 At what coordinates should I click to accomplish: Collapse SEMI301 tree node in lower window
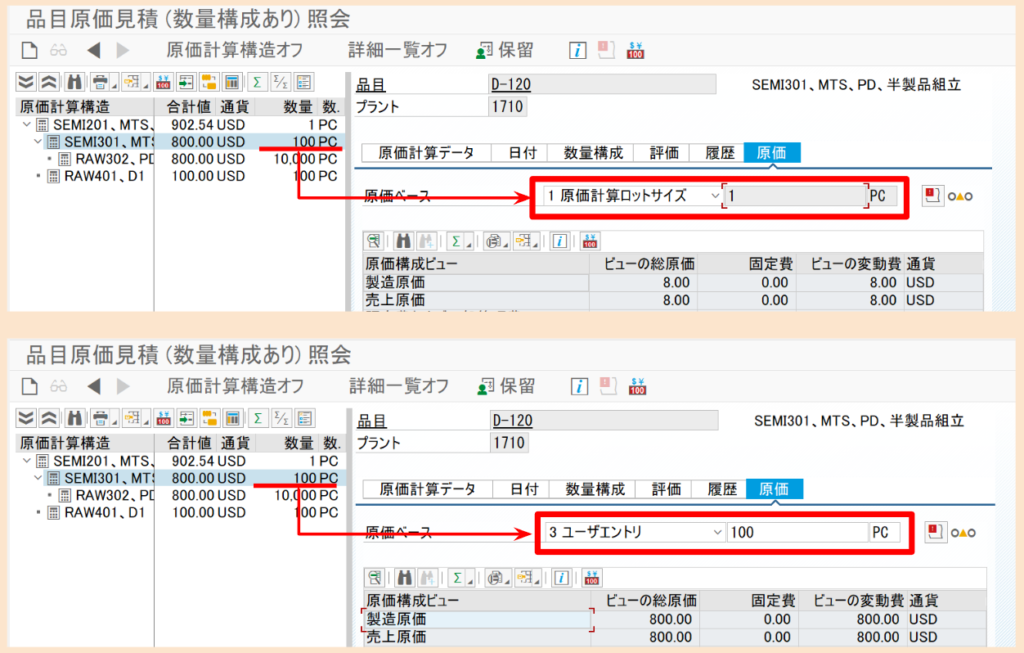tap(38, 478)
